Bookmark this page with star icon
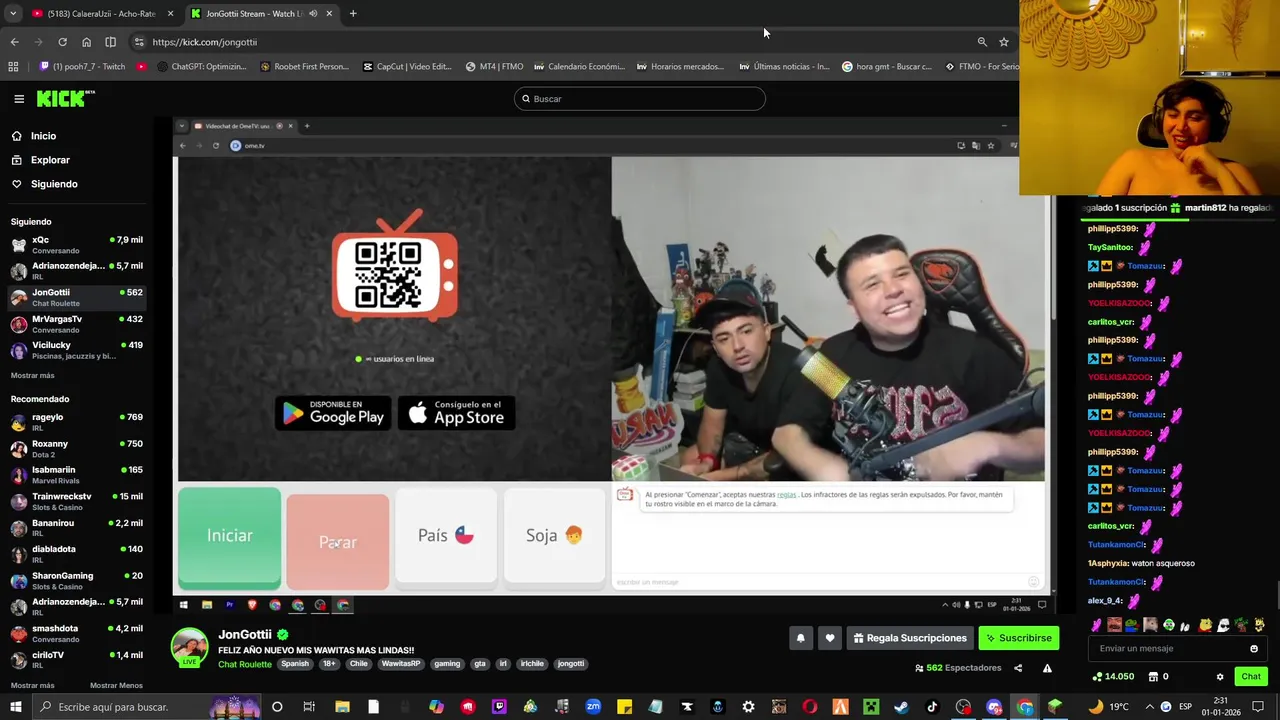The height and width of the screenshot is (720, 1280). tap(1004, 42)
